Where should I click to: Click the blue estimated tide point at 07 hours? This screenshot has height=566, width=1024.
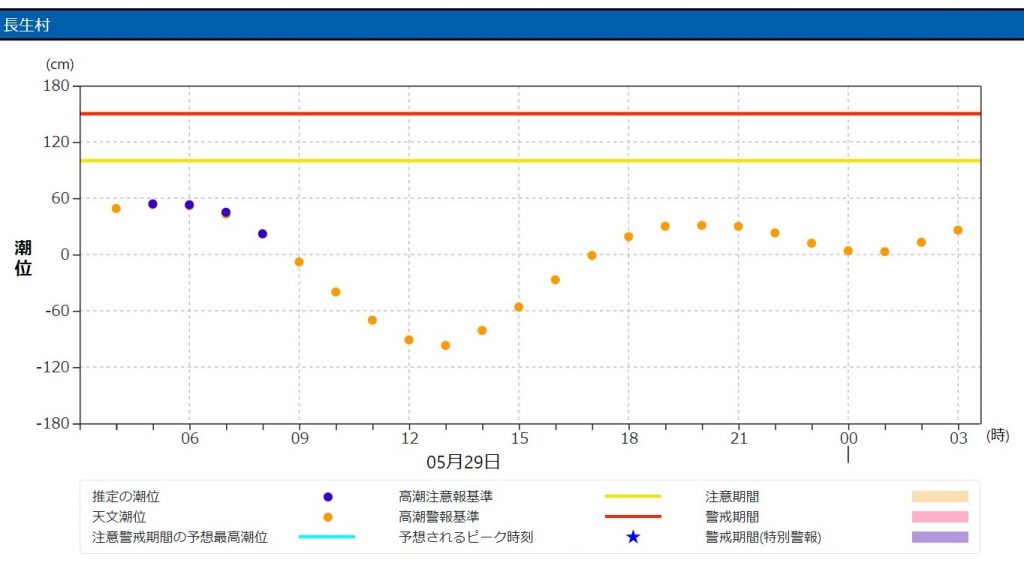pyautogui.click(x=226, y=212)
